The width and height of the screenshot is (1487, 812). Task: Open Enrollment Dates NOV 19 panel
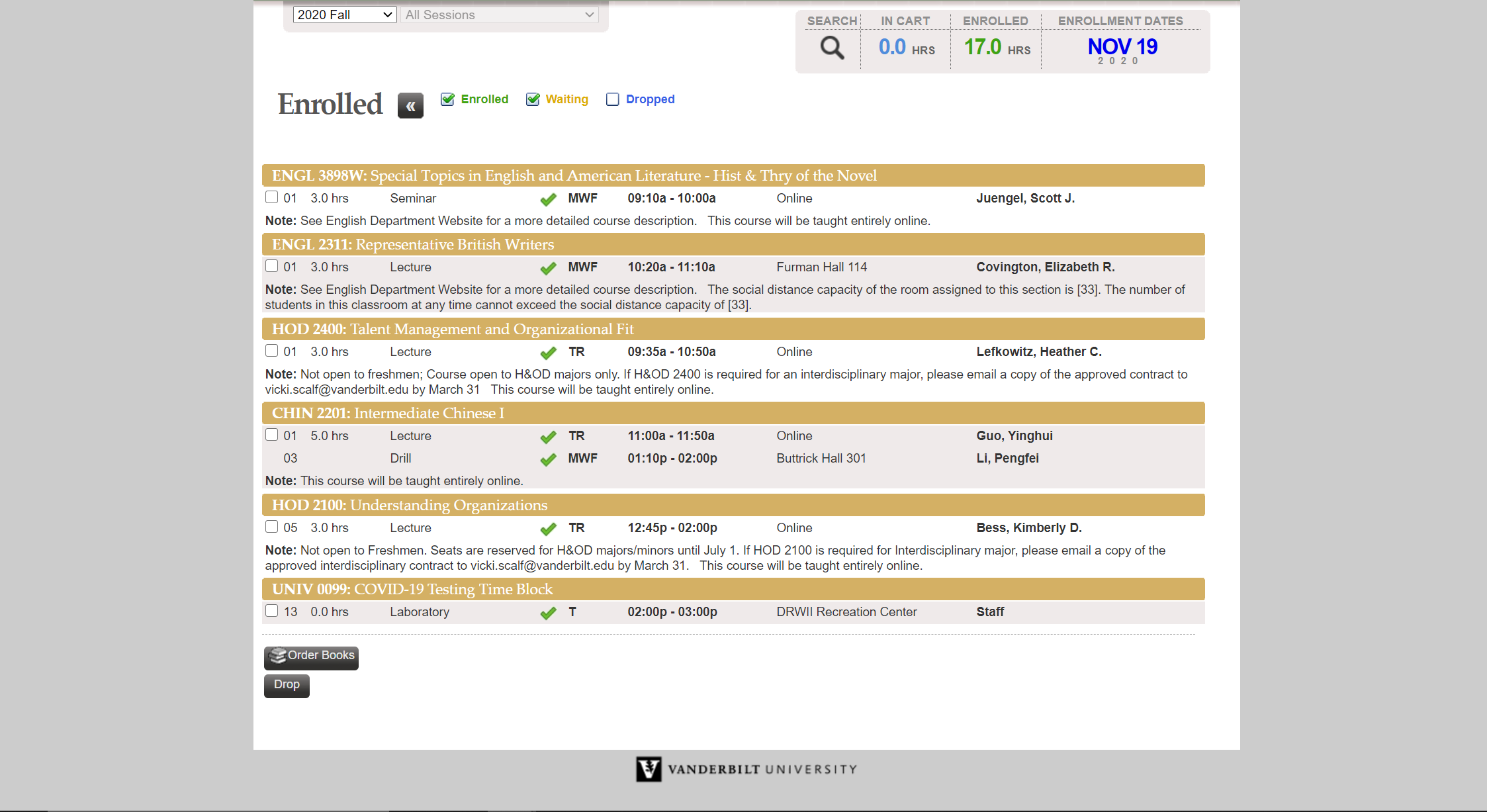point(1122,48)
